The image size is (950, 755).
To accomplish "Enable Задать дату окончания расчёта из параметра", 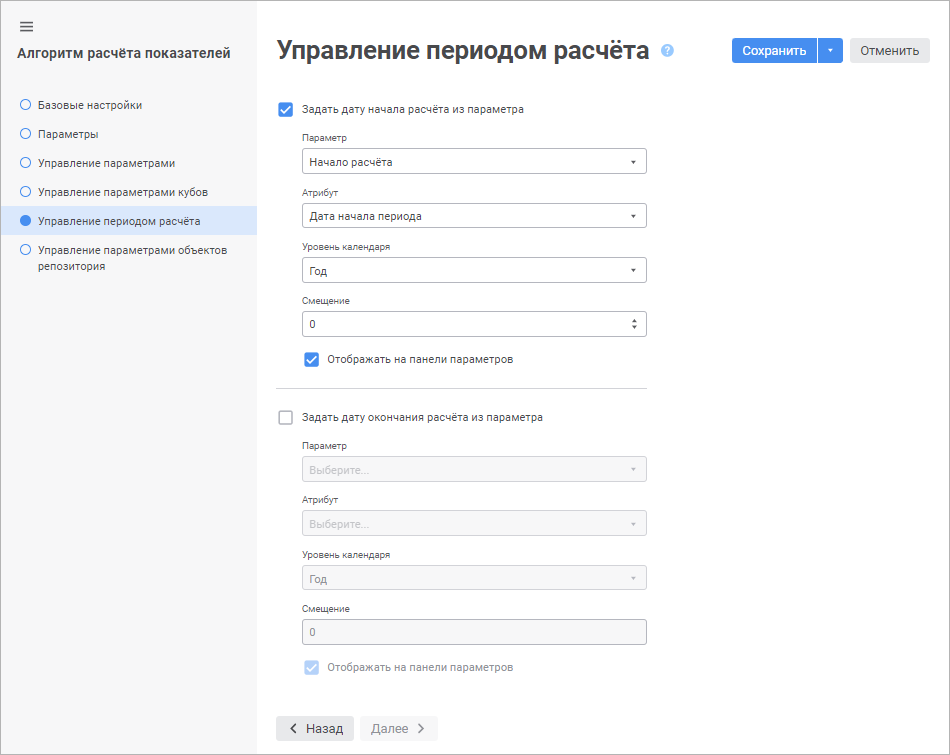I will (x=286, y=418).
